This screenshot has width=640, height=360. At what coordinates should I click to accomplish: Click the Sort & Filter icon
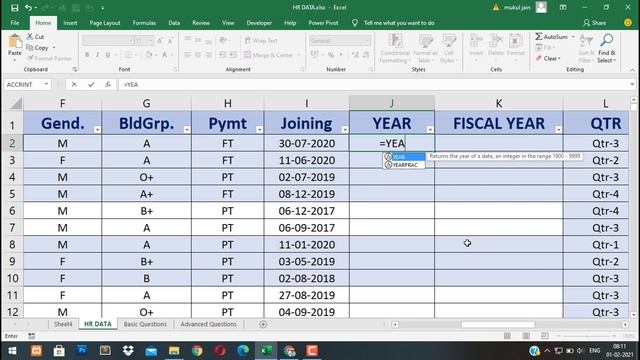(586, 41)
